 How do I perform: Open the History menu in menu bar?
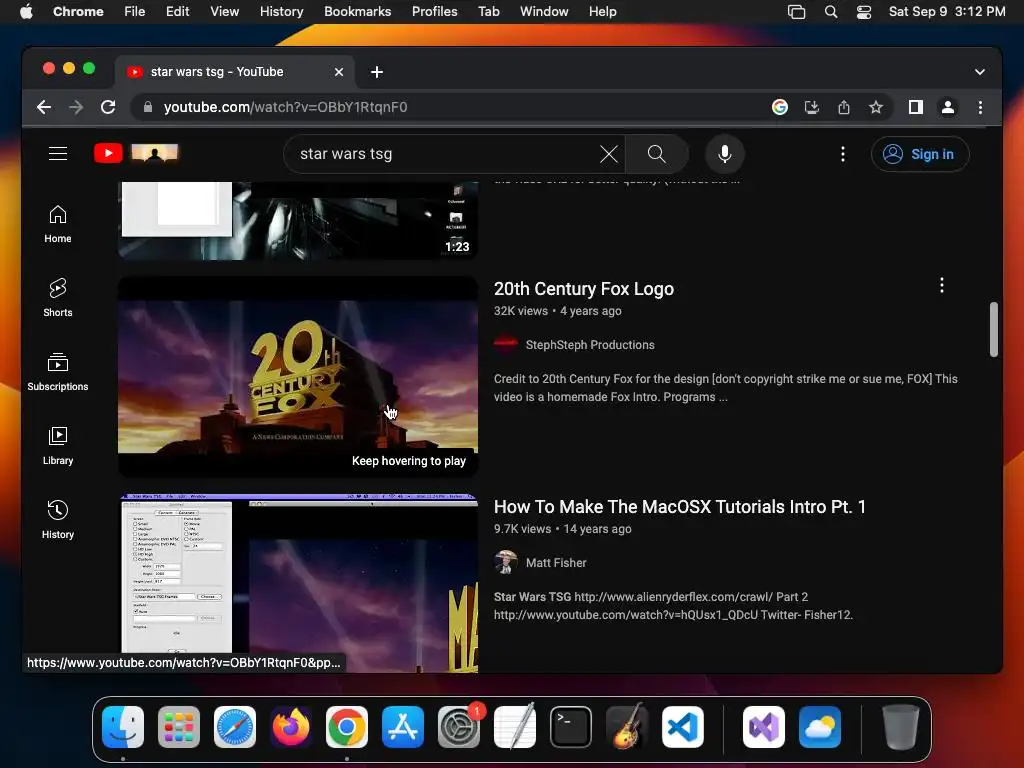coord(281,12)
